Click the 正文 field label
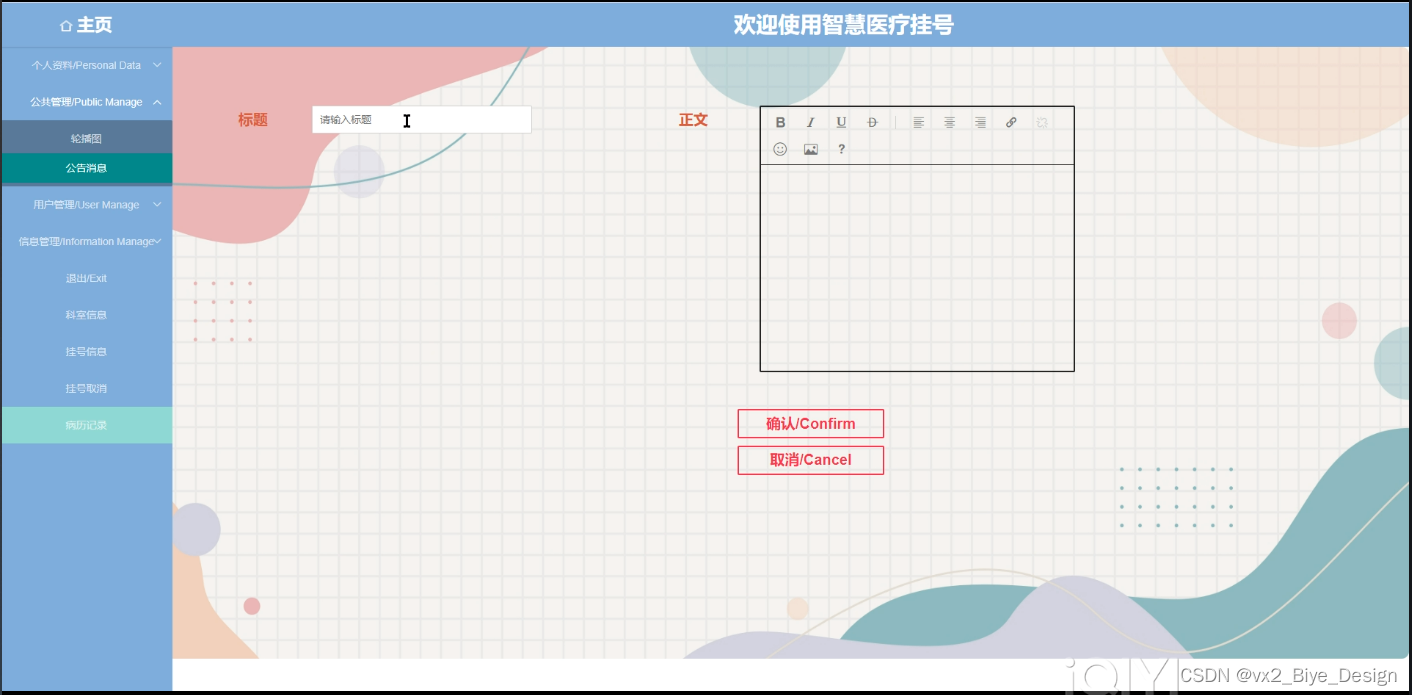This screenshot has height=695, width=1412. [x=693, y=120]
